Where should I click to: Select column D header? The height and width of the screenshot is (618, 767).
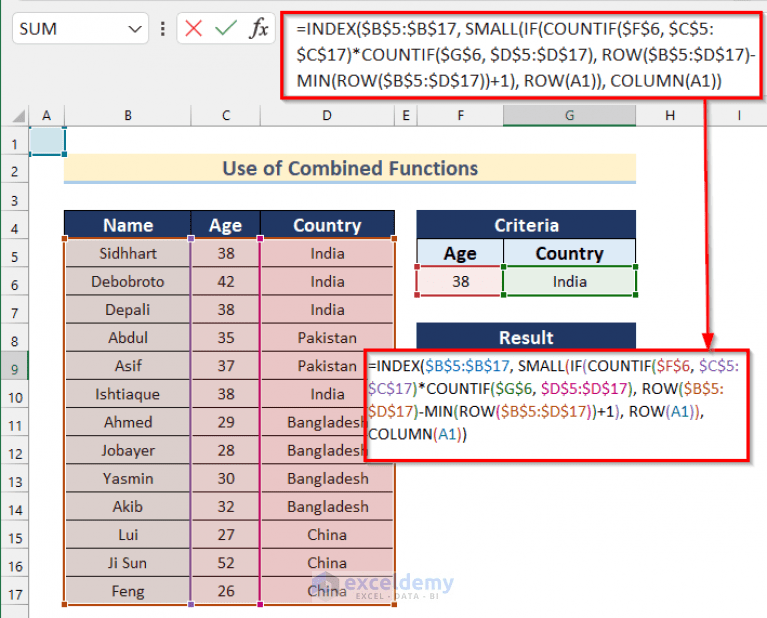tap(327, 115)
